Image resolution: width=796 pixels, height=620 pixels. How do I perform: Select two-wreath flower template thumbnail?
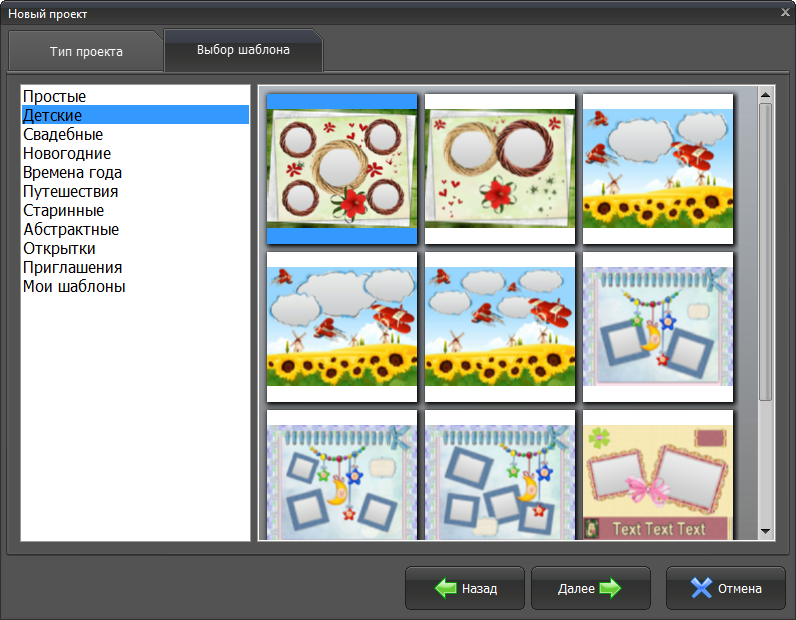pos(500,169)
